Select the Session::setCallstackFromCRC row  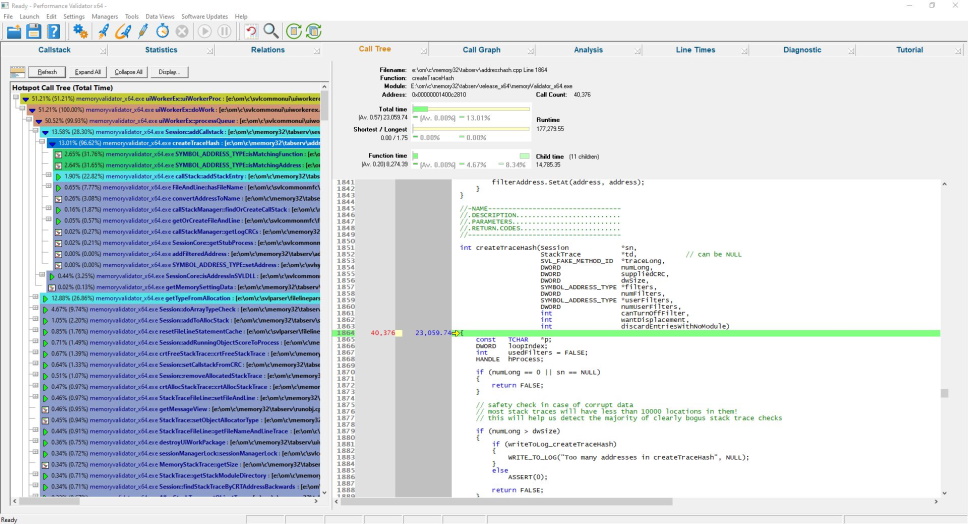[x=181, y=365]
